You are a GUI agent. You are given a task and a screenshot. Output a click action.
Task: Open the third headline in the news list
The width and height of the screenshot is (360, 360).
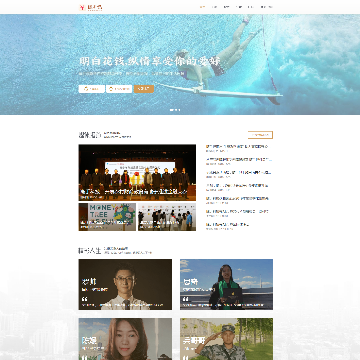pyautogui.click(x=238, y=172)
